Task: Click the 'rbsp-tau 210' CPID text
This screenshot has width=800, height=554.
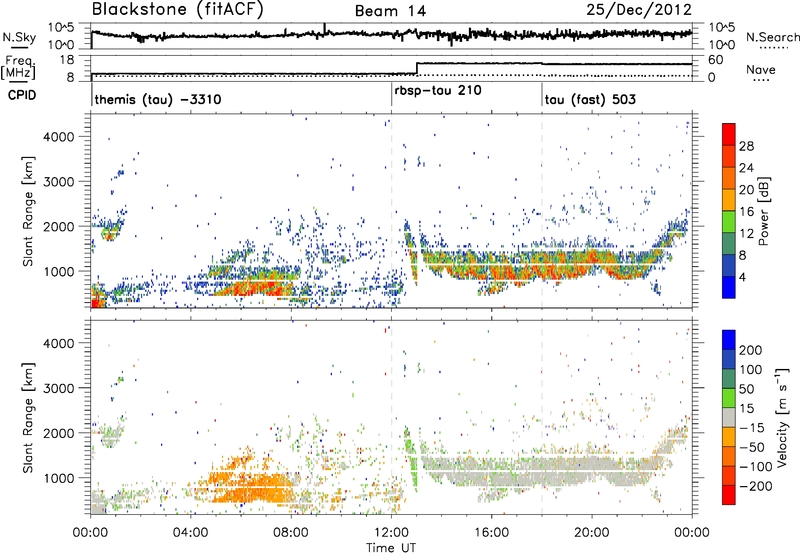Action: pyautogui.click(x=438, y=91)
